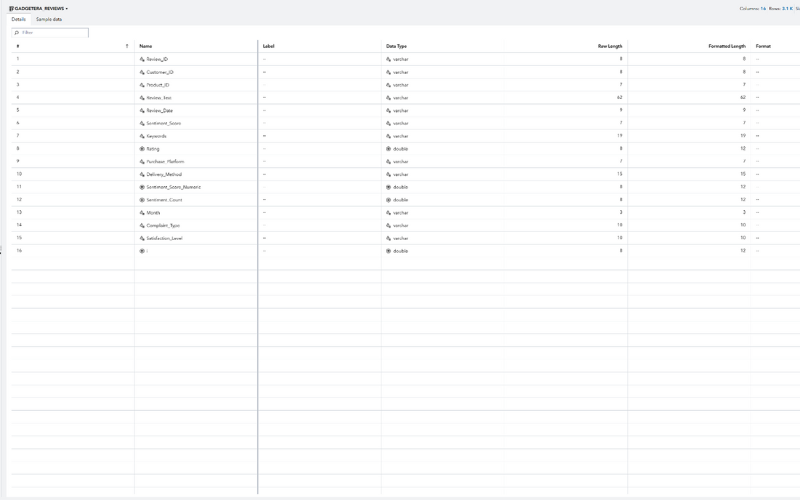
Task: Sort by the Name column header
Action: coord(145,46)
